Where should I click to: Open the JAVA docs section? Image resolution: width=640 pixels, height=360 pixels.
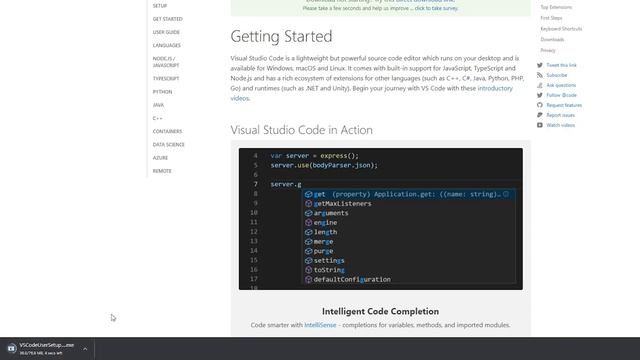click(x=158, y=105)
